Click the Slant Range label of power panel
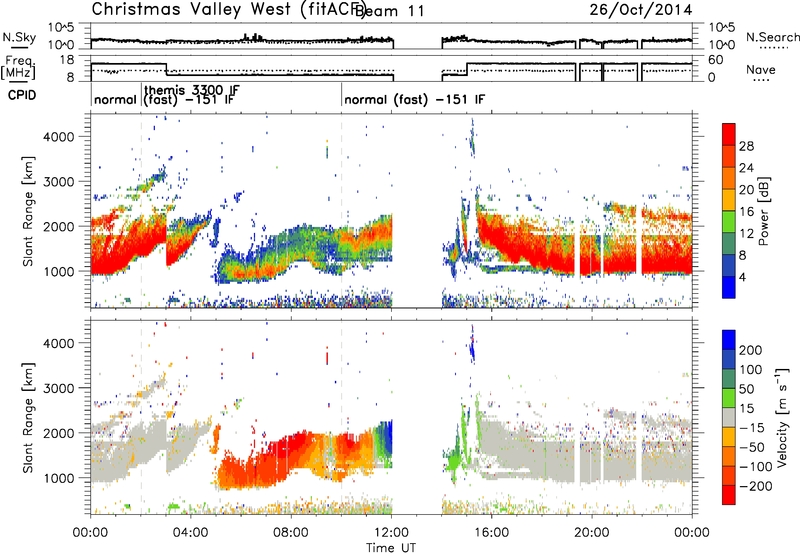Screen dimensions: 800x554 pos(28,211)
